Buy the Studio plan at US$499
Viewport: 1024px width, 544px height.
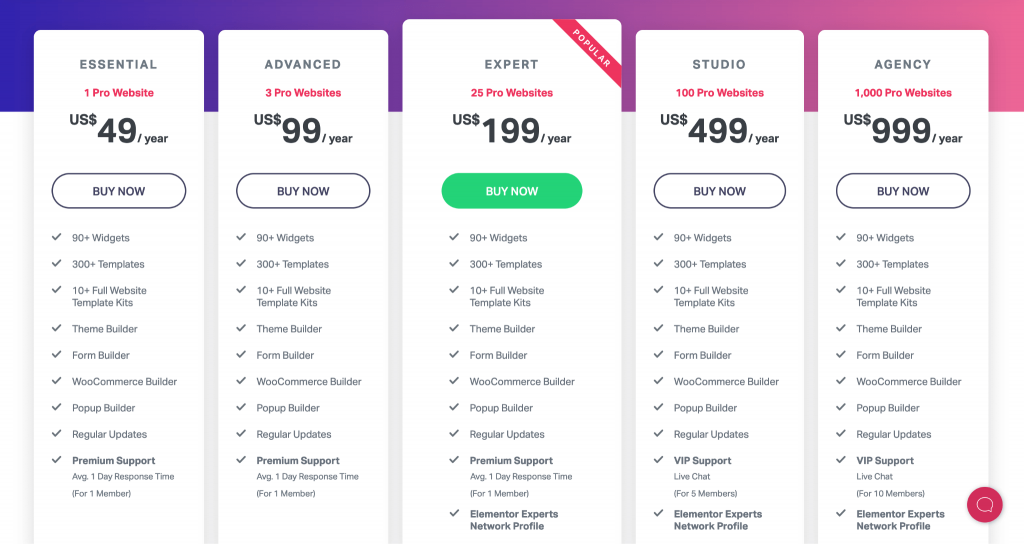click(x=719, y=191)
